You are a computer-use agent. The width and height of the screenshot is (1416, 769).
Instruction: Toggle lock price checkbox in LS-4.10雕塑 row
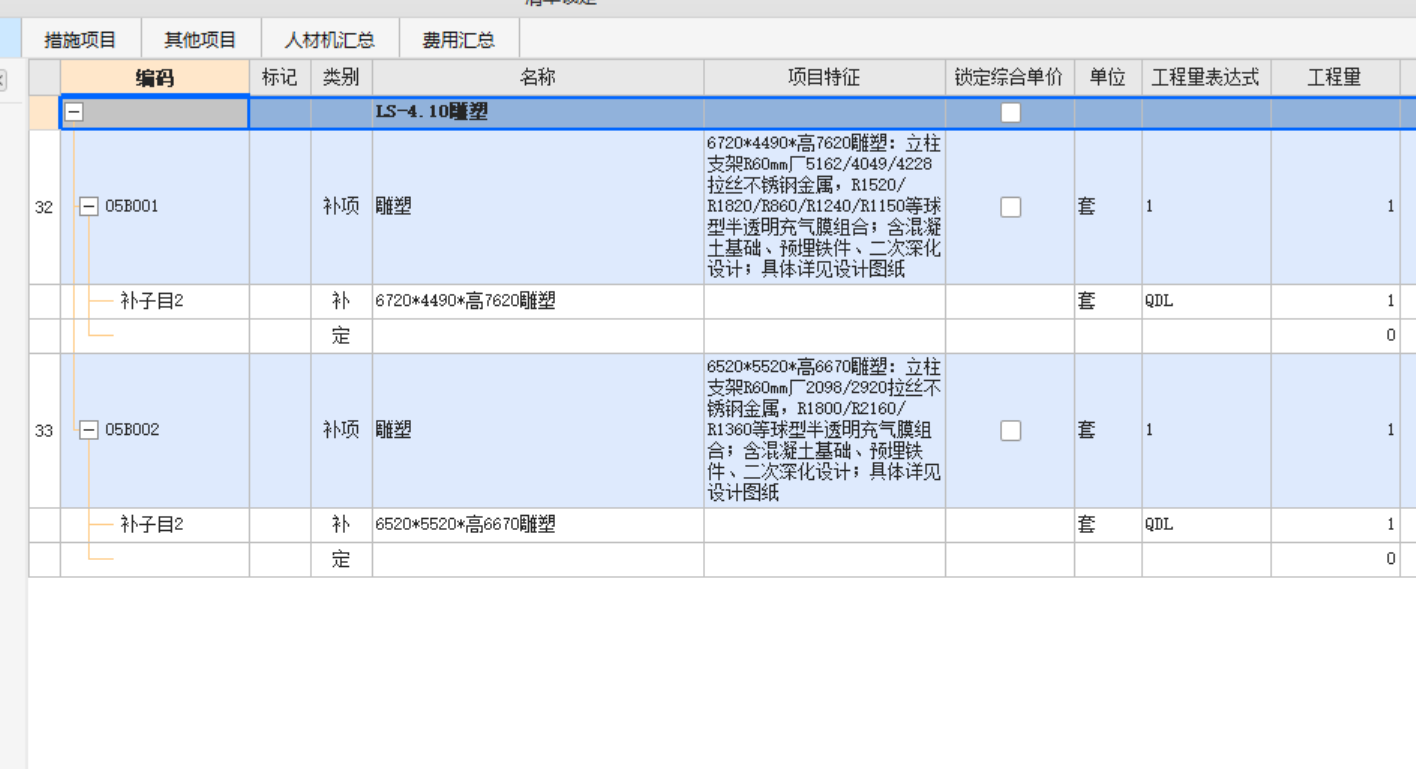point(1011,113)
